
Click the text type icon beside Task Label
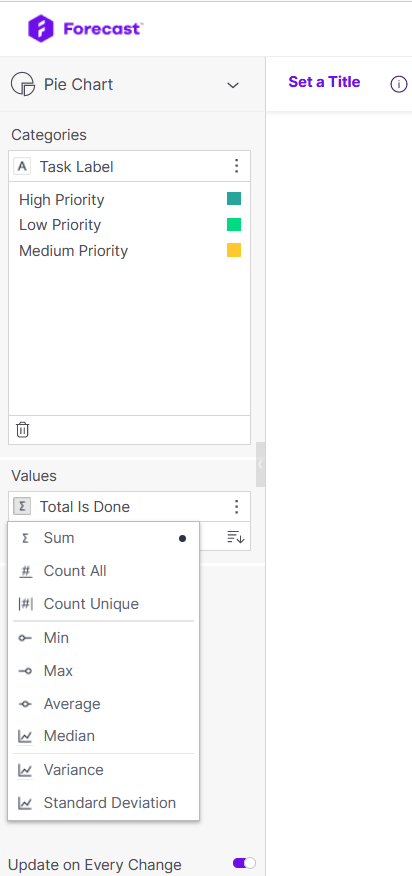click(x=22, y=166)
